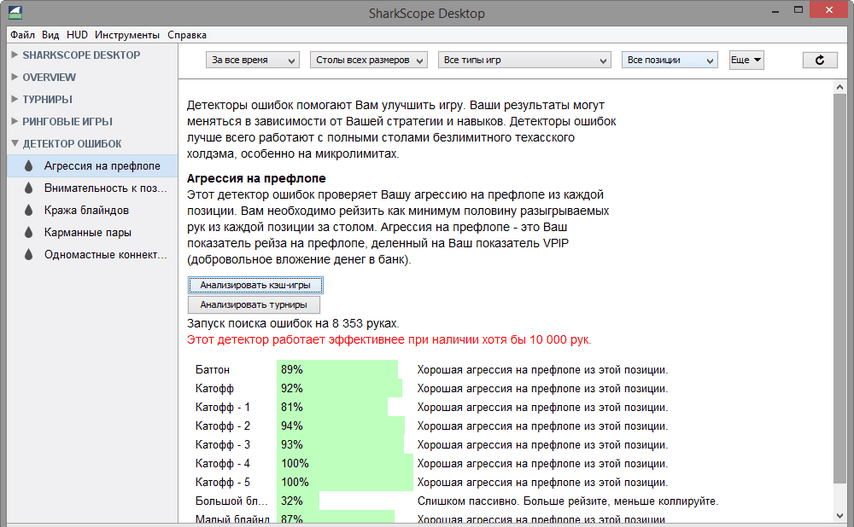Click the refresh icon button
This screenshot has height=527, width=854.
(820, 60)
